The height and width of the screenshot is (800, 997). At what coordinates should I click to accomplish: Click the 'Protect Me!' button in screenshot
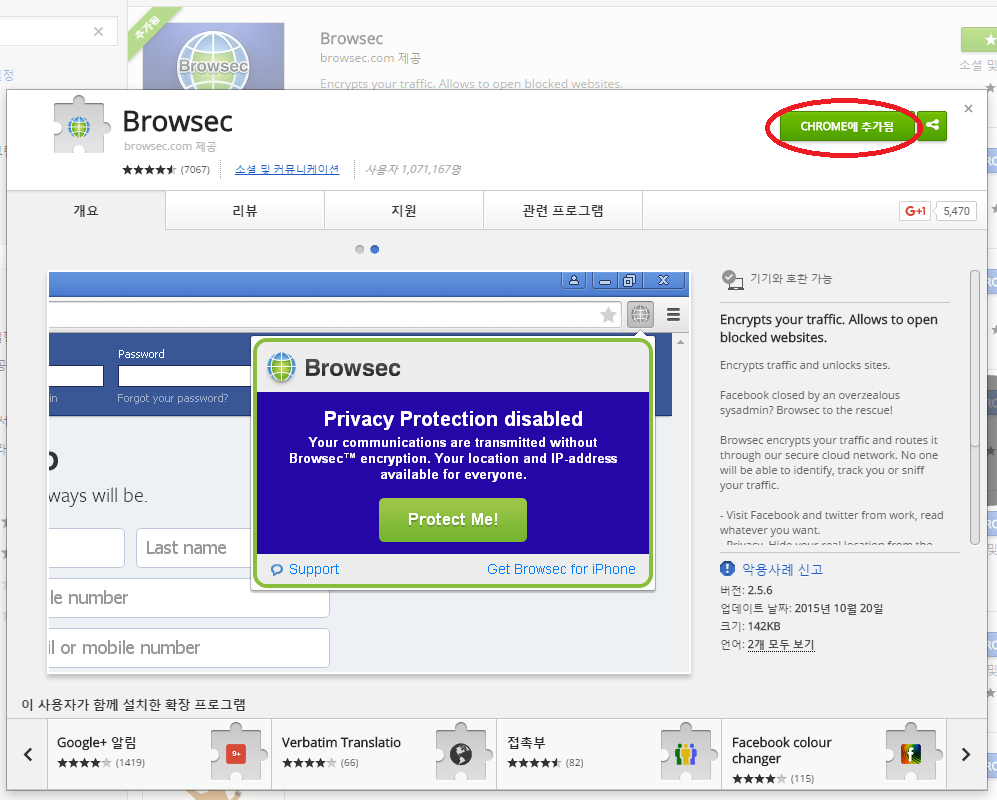click(453, 520)
